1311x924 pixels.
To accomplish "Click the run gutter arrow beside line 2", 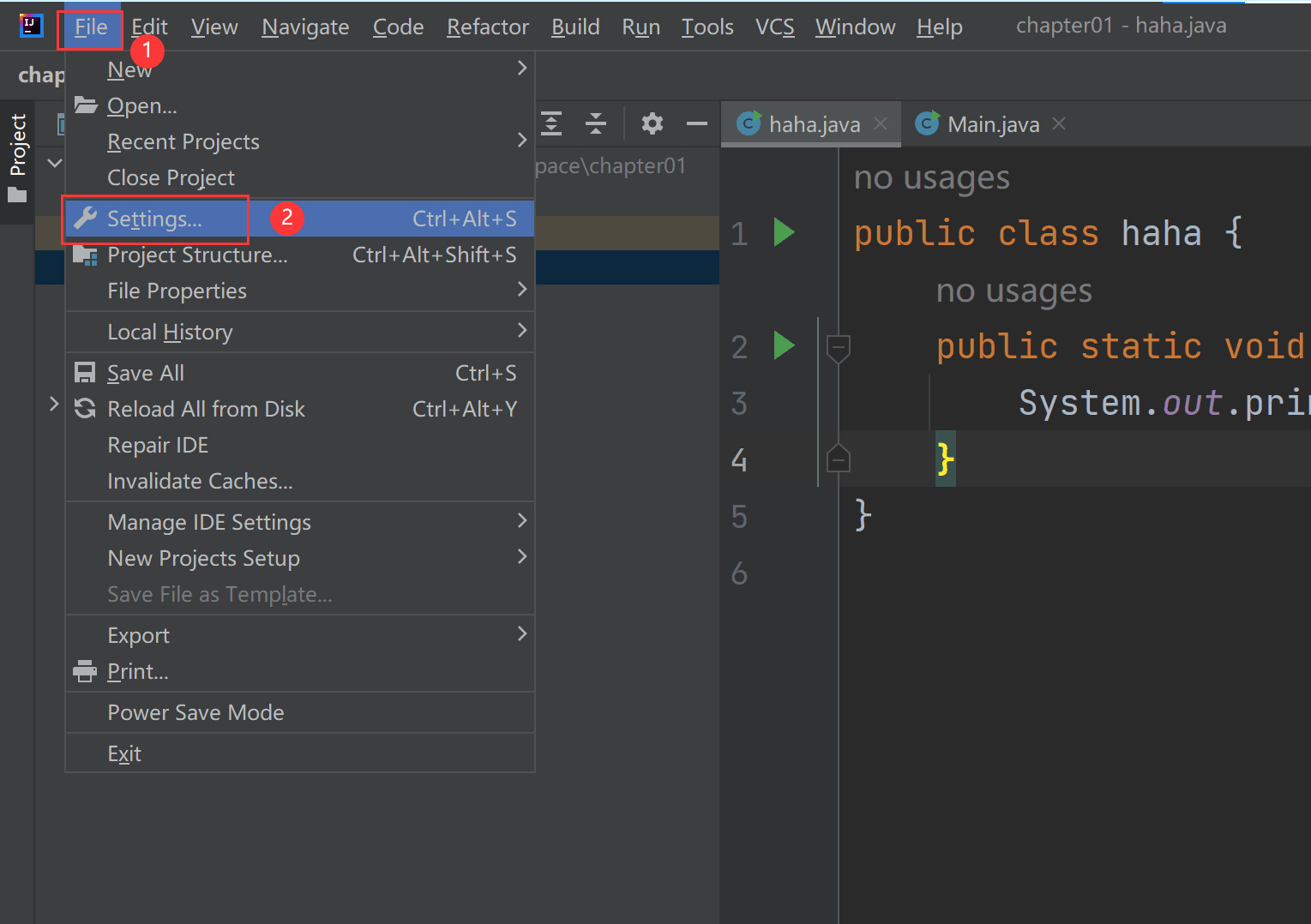I will tap(784, 345).
